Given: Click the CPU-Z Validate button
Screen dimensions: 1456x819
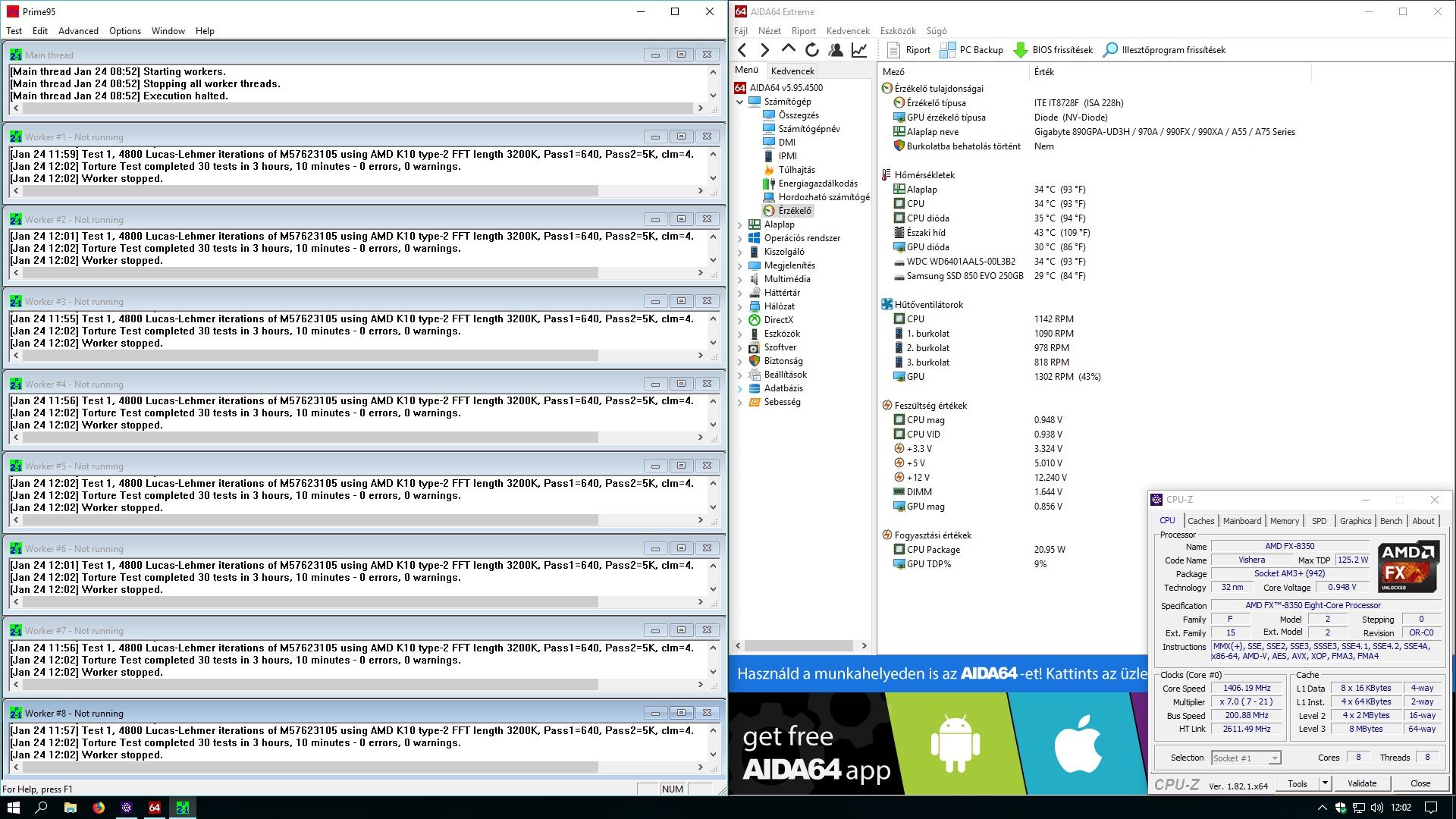Looking at the screenshot, I should 1362,783.
